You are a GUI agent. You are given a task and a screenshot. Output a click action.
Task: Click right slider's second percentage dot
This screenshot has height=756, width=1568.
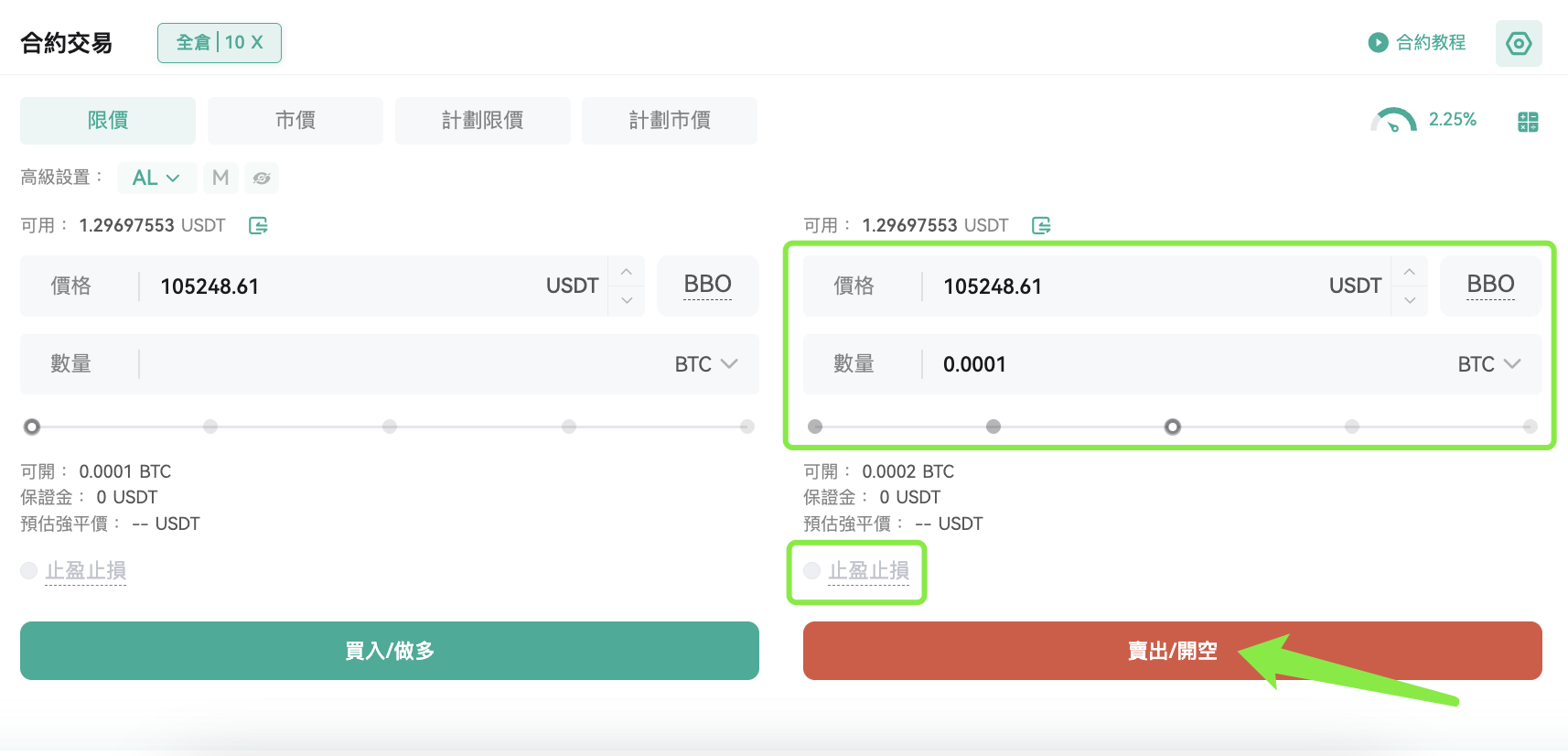coord(993,427)
